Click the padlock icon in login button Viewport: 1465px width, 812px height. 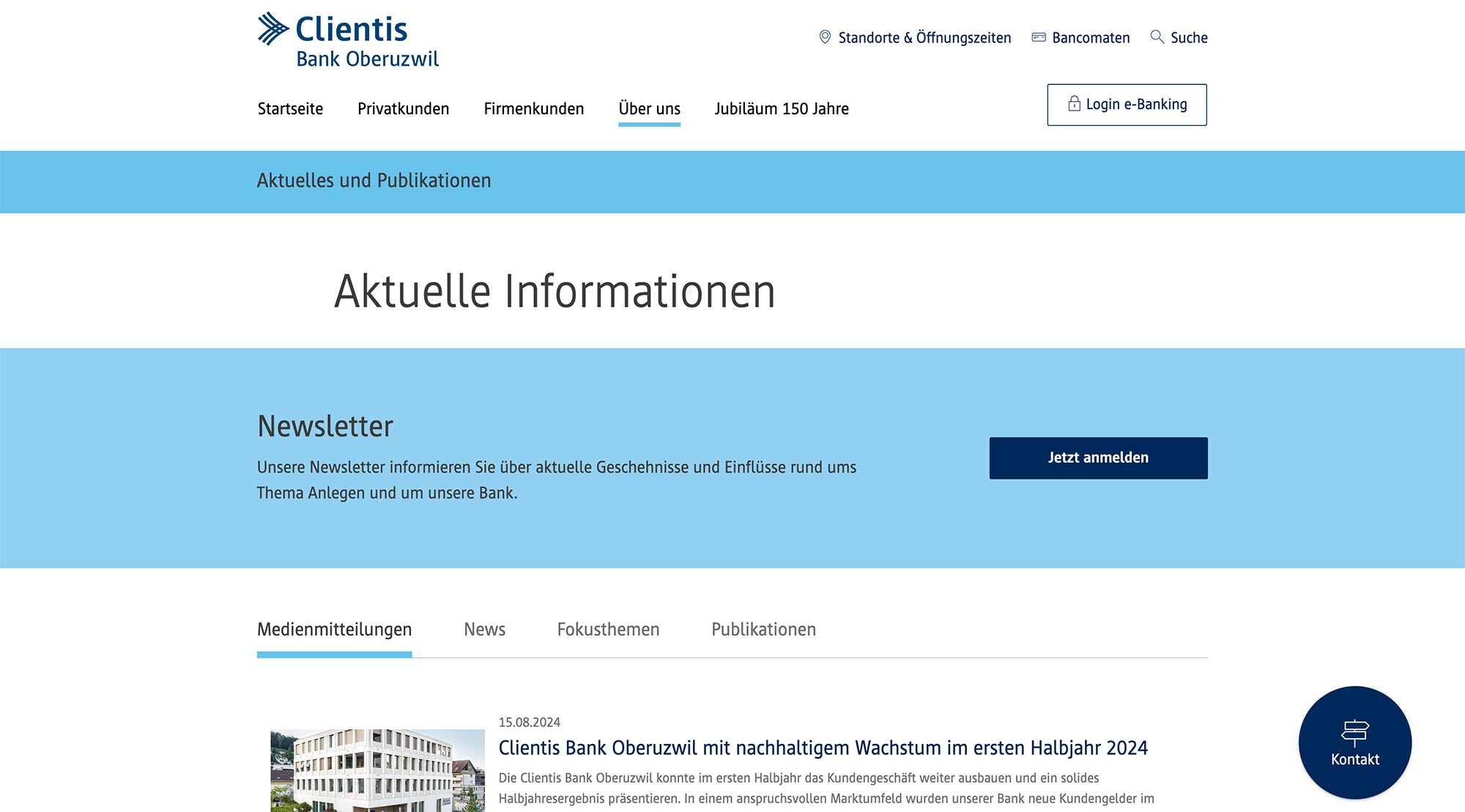(1074, 104)
